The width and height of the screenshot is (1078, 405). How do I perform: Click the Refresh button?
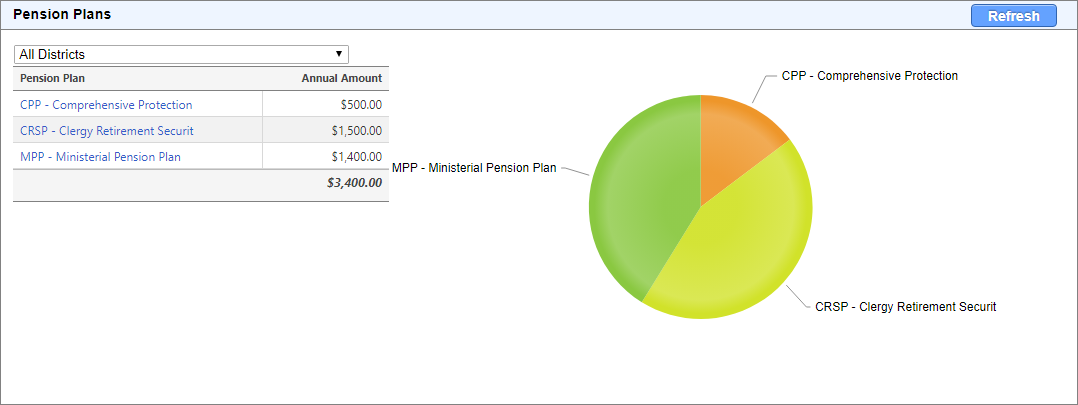coord(1013,16)
